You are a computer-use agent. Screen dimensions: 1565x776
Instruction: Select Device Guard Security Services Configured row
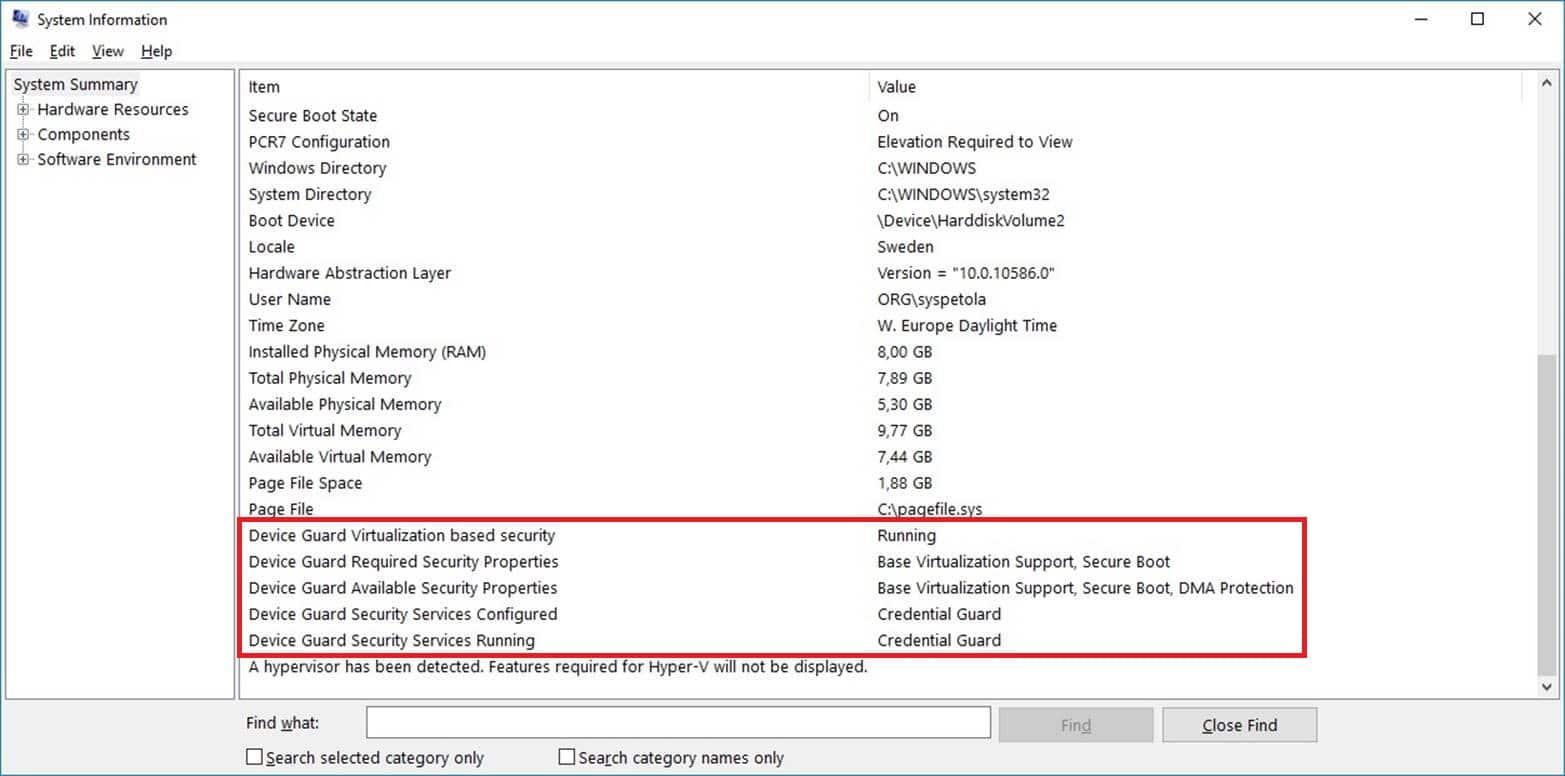click(880, 614)
